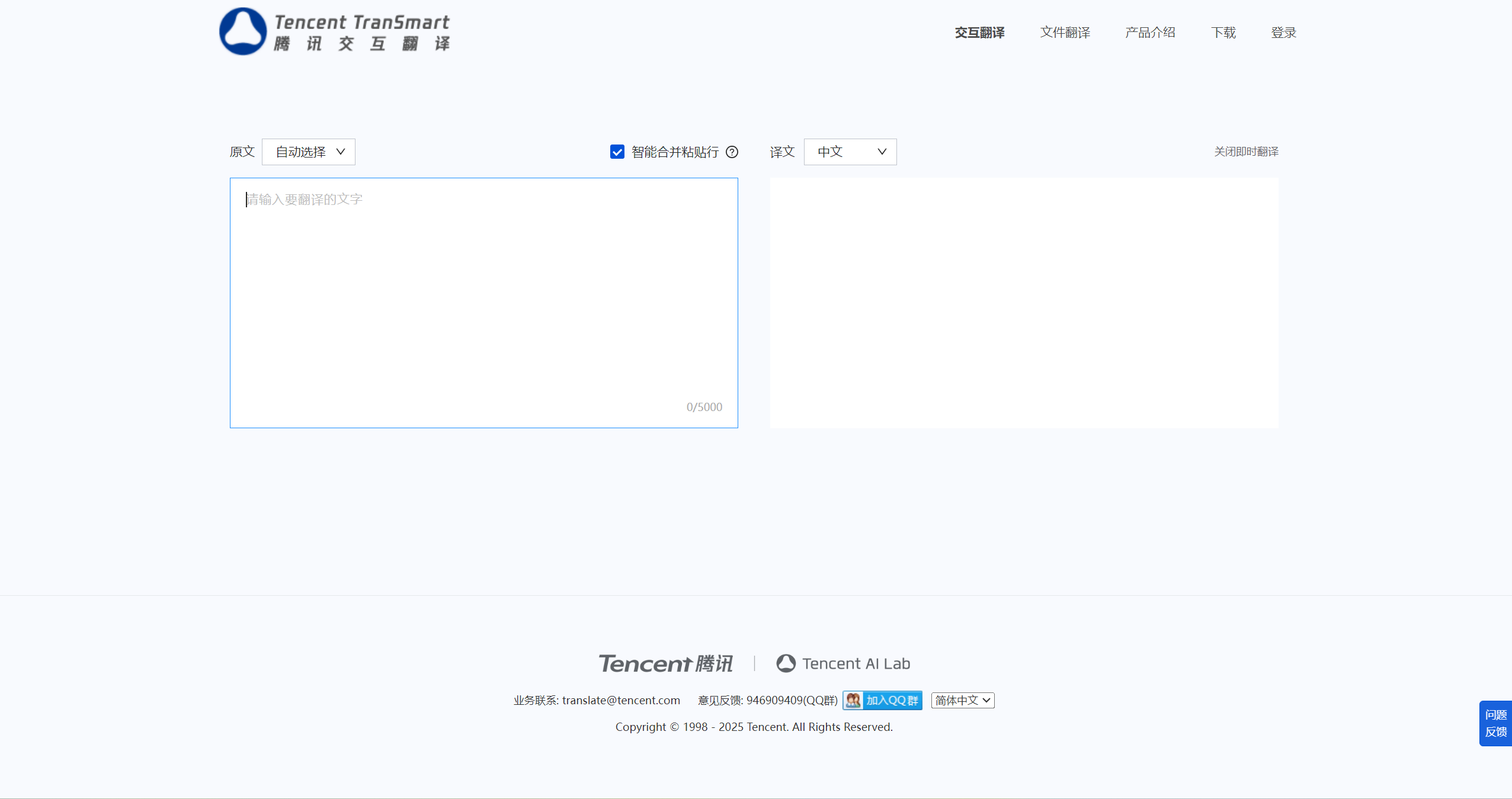1512x799 pixels.
Task: Open the 自动选择 source language dropdown
Action: (x=309, y=152)
